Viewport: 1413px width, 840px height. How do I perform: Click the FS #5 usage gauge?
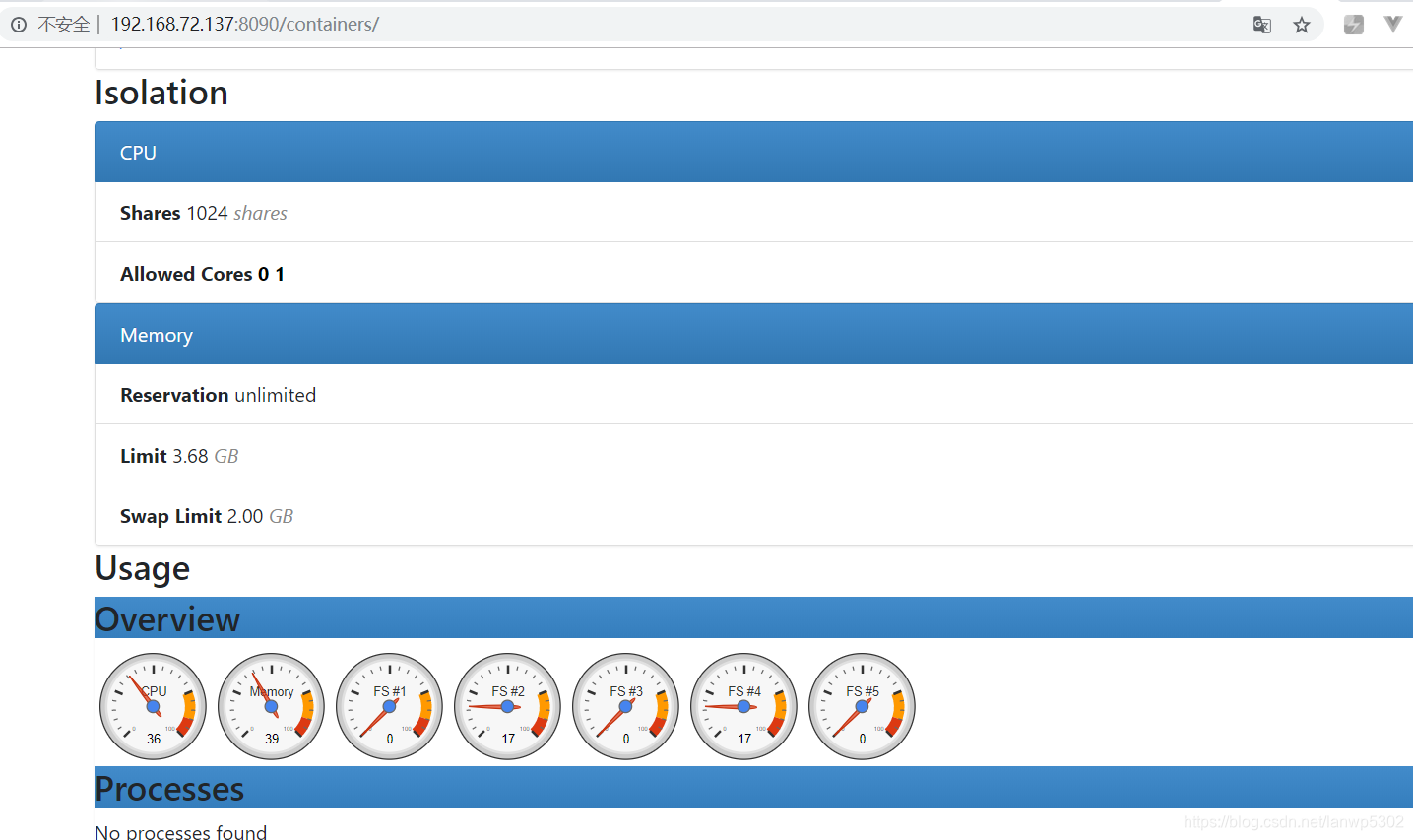[862, 706]
